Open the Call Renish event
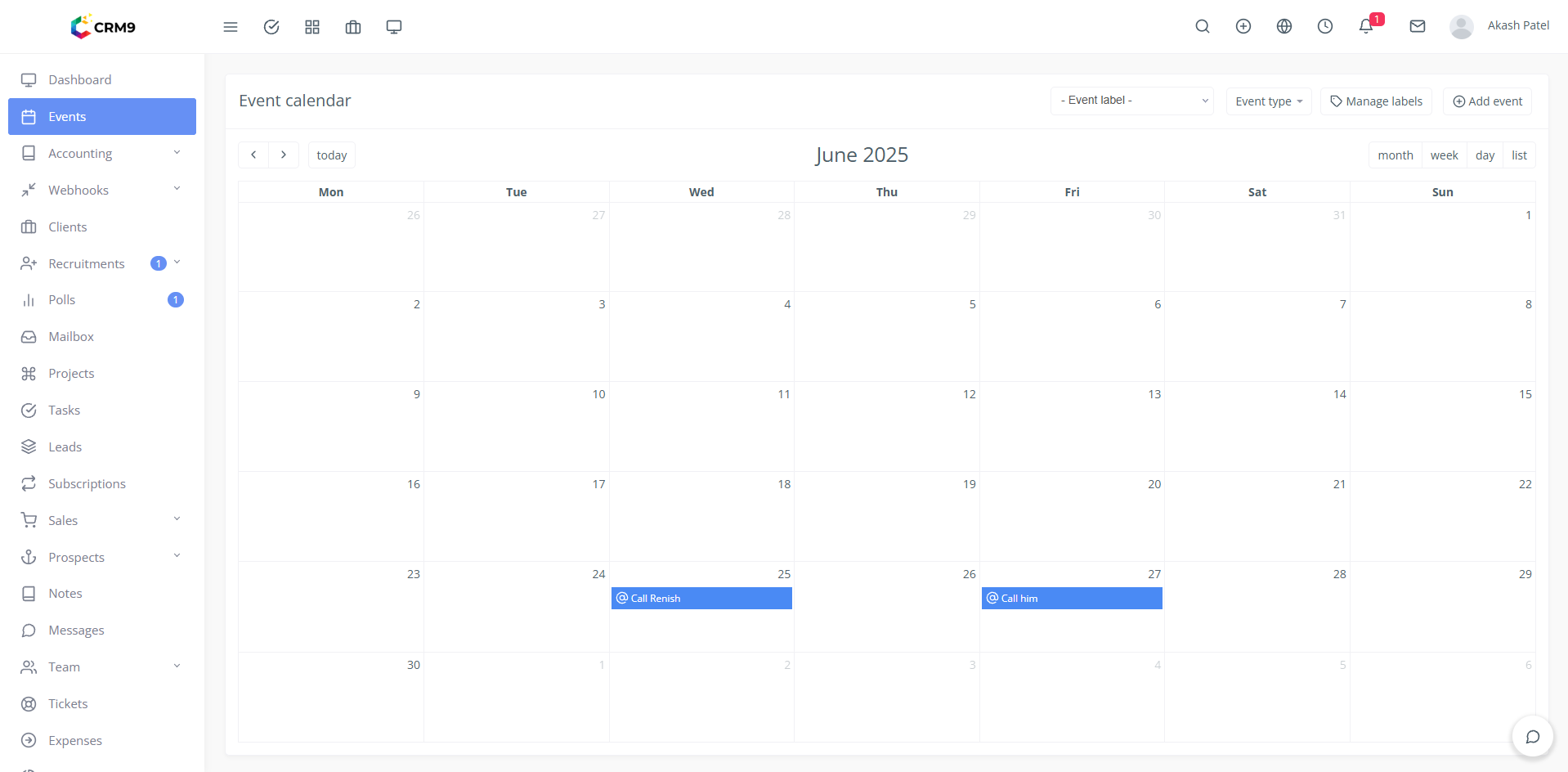 (701, 599)
